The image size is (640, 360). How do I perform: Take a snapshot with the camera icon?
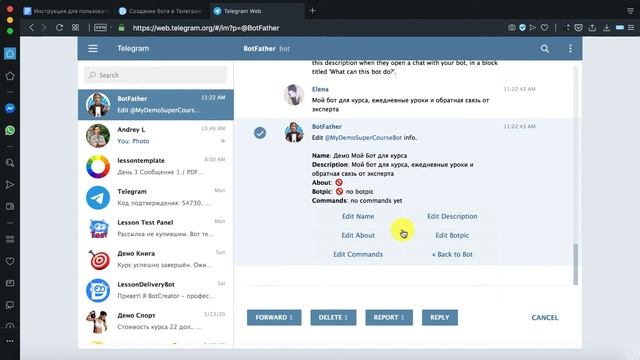point(511,28)
